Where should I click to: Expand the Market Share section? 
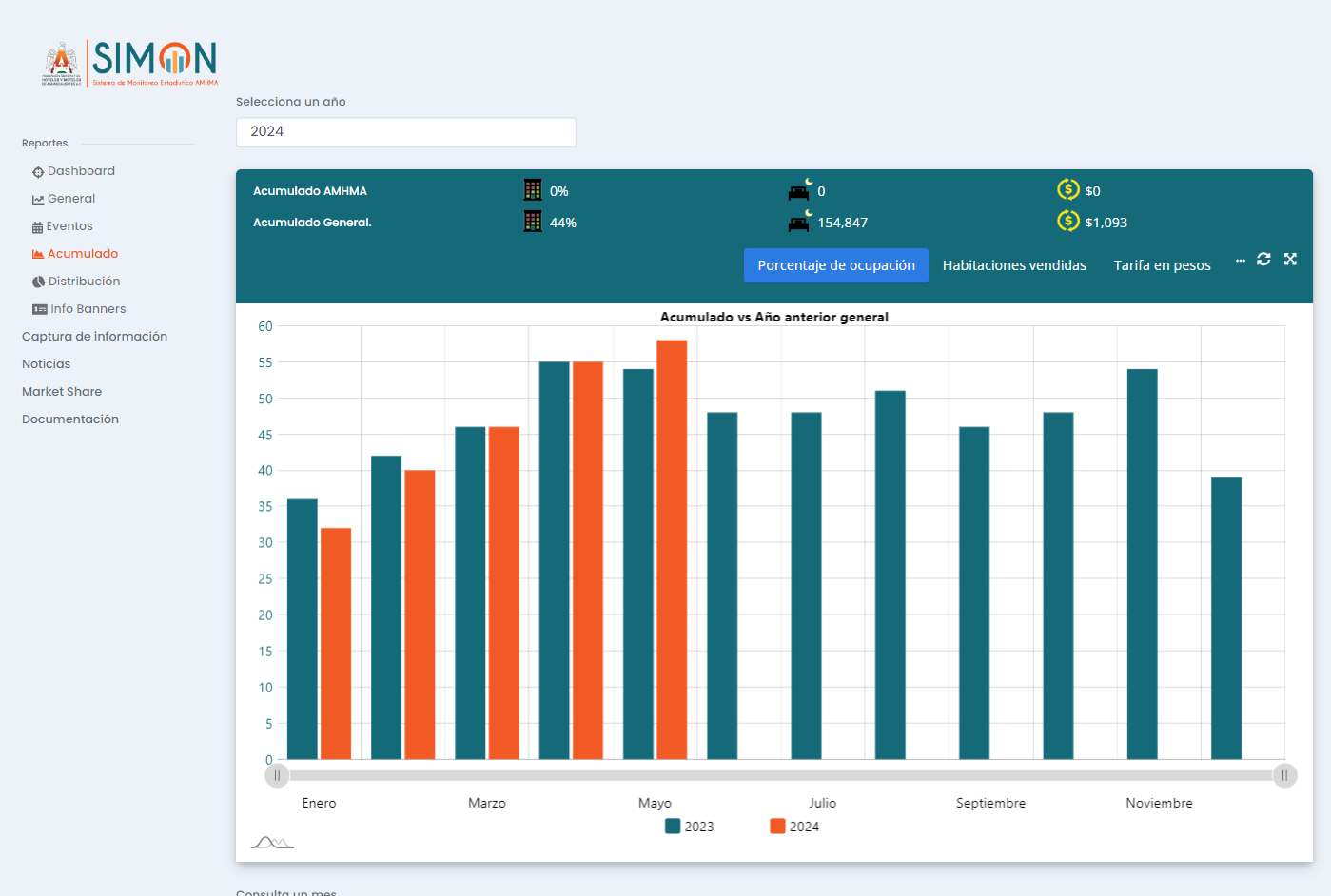pyautogui.click(x=62, y=392)
